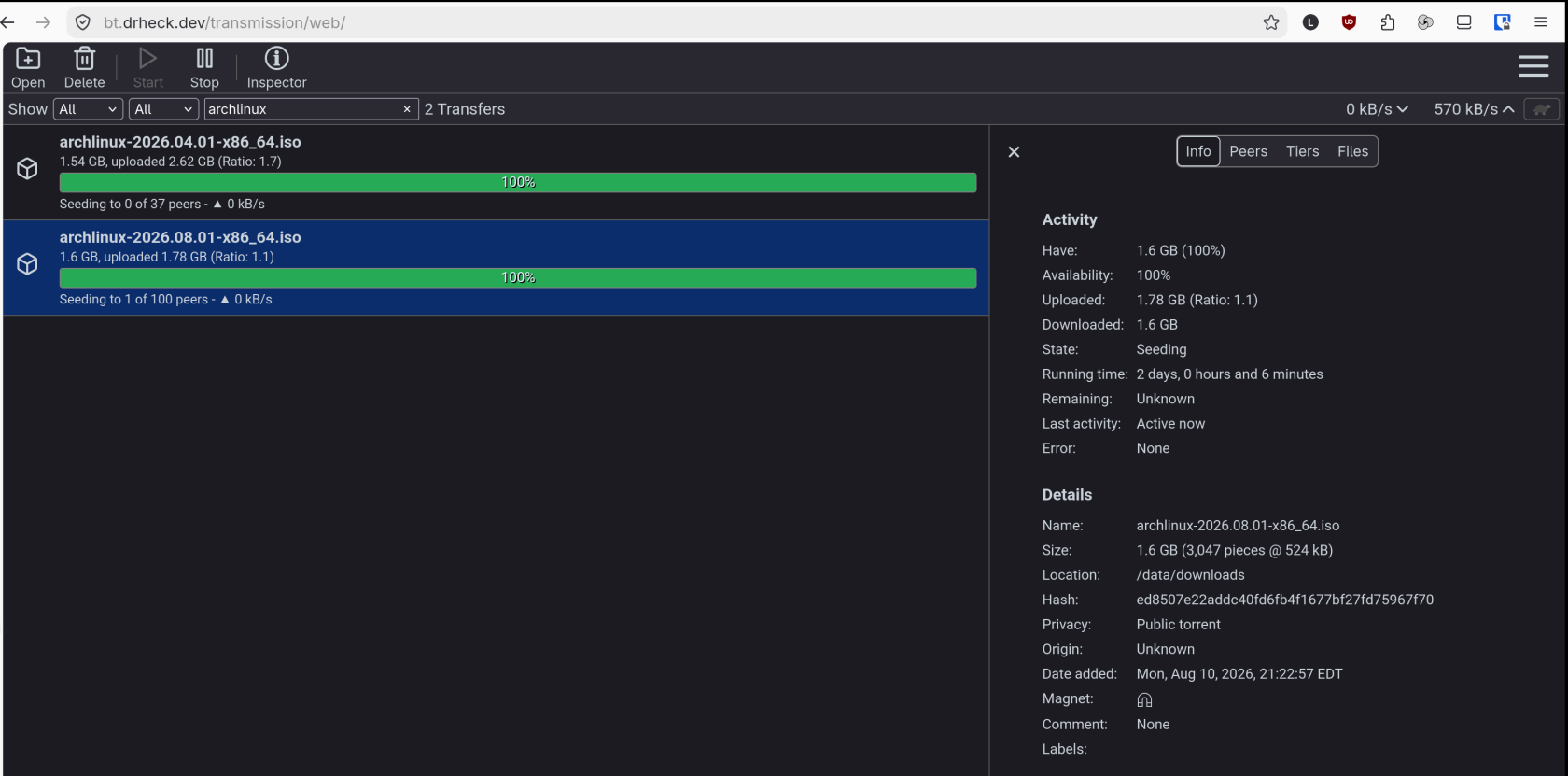Switch to the Peers tab
Screen dimensions: 1568x776
point(1248,151)
